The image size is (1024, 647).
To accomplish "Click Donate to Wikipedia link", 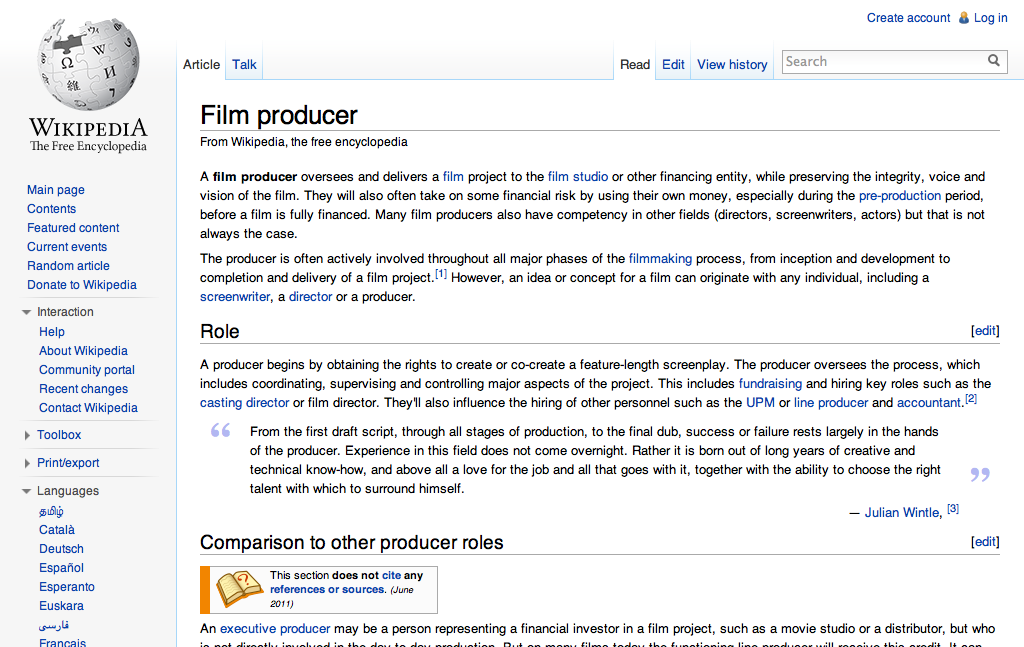I will tap(82, 285).
